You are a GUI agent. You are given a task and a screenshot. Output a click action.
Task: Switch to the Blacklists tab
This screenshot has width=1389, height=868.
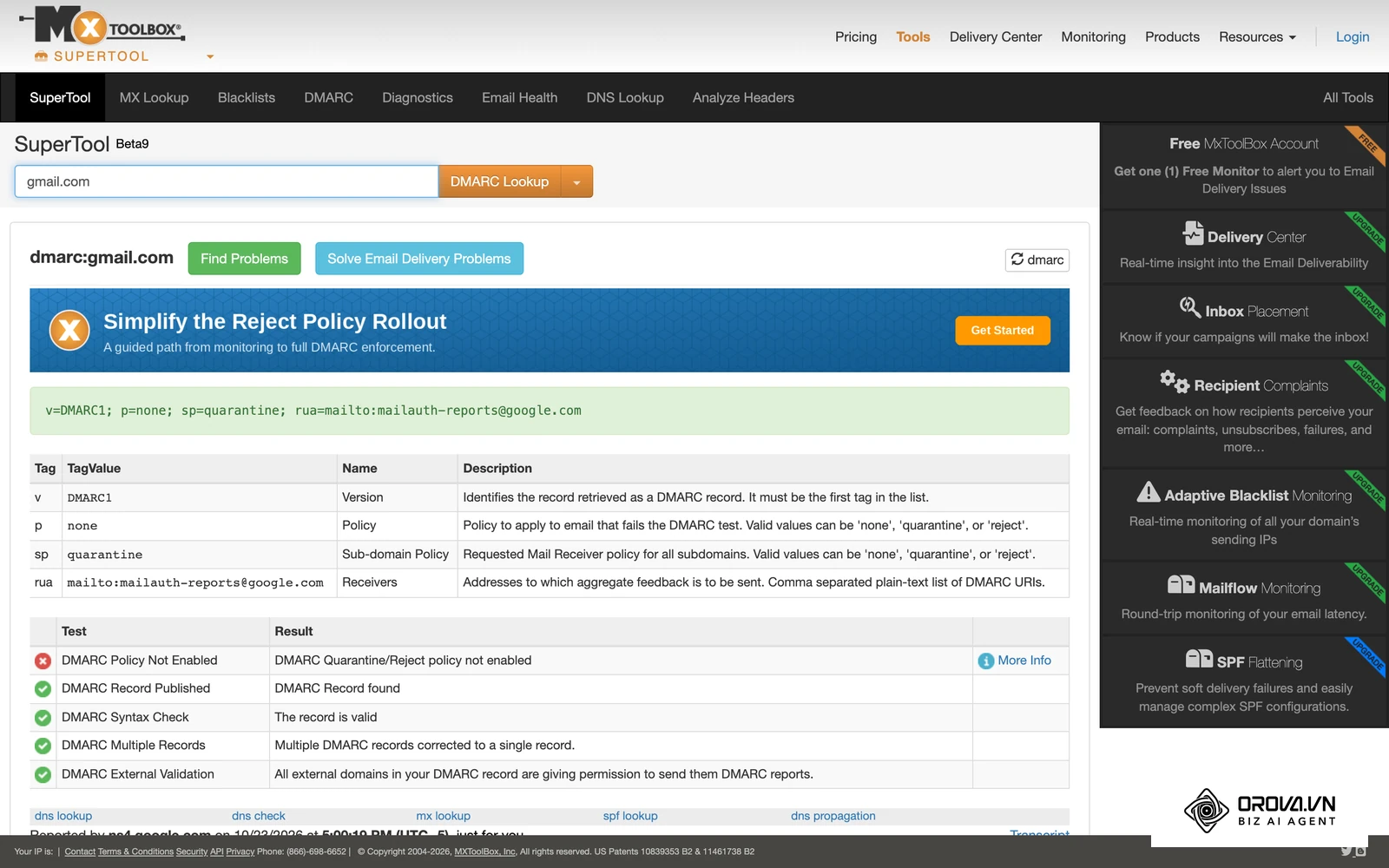coord(247,97)
